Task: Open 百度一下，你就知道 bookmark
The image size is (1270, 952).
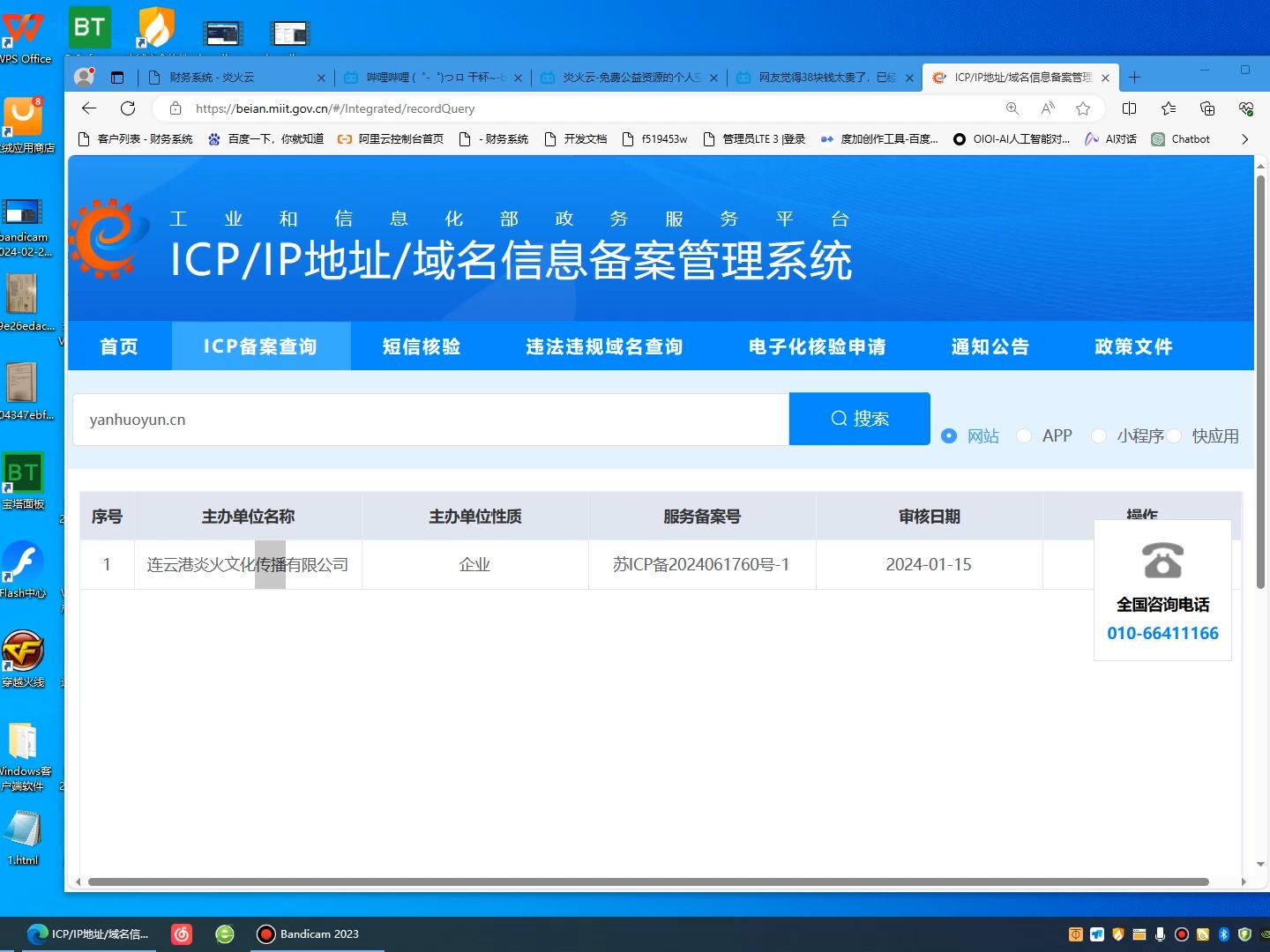Action: (x=265, y=139)
